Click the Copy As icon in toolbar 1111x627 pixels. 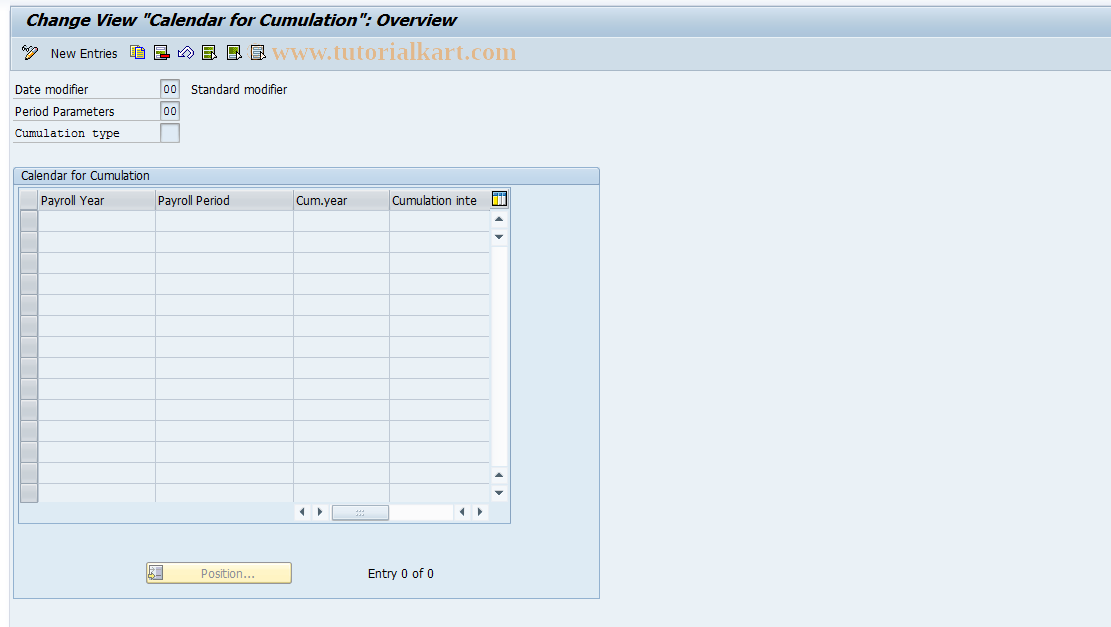137,52
